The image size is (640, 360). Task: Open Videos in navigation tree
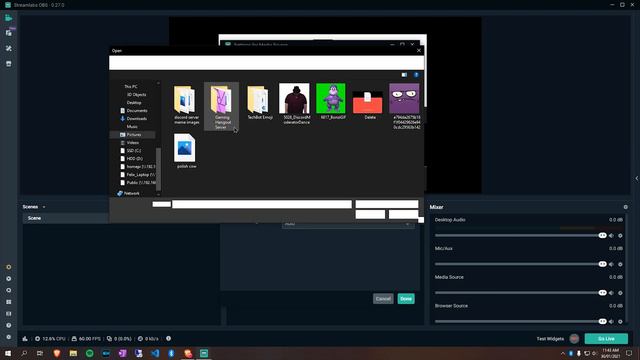pos(130,143)
